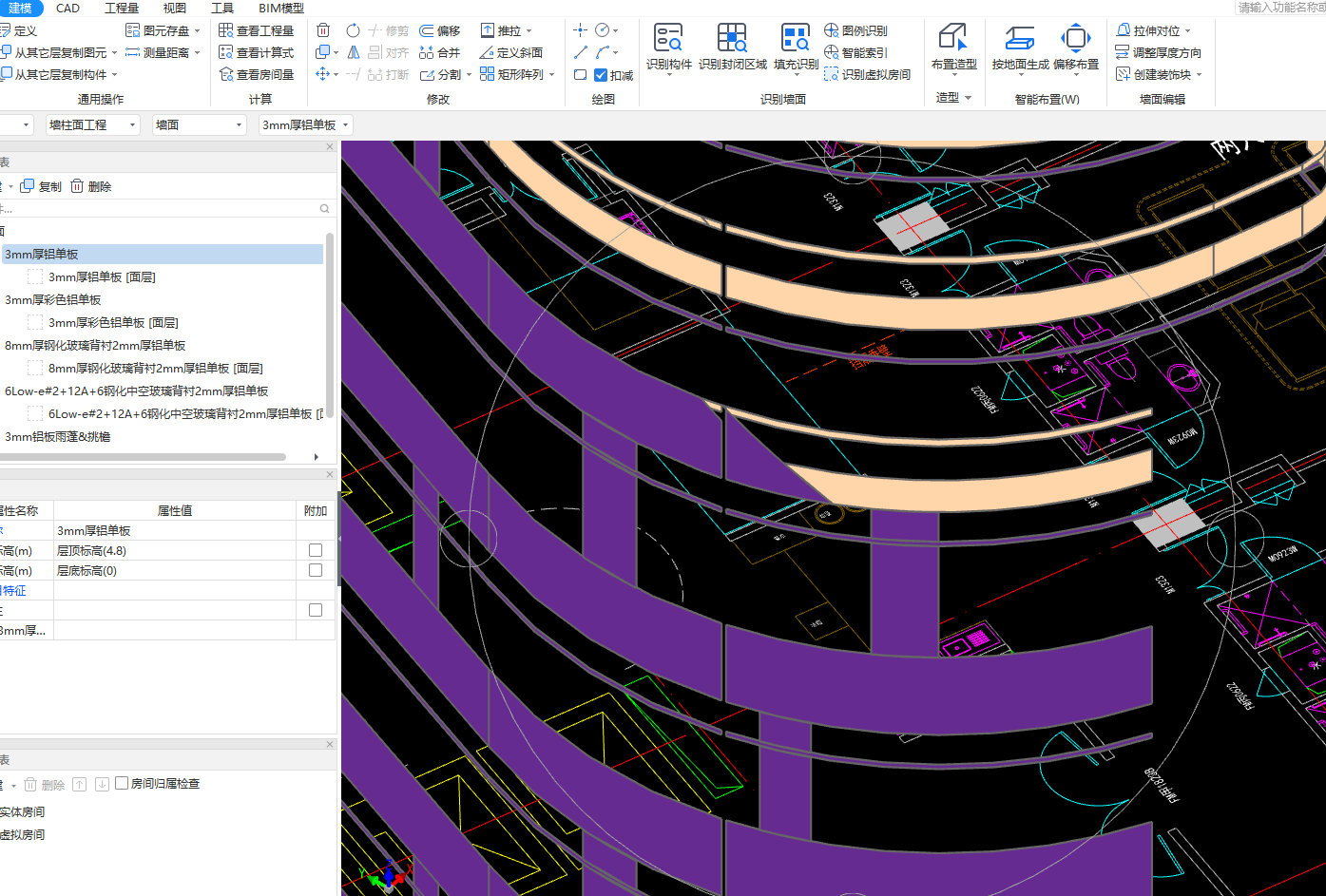Check the 附加 box for 层底标高 row
Image resolution: width=1326 pixels, height=896 pixels.
[x=316, y=570]
